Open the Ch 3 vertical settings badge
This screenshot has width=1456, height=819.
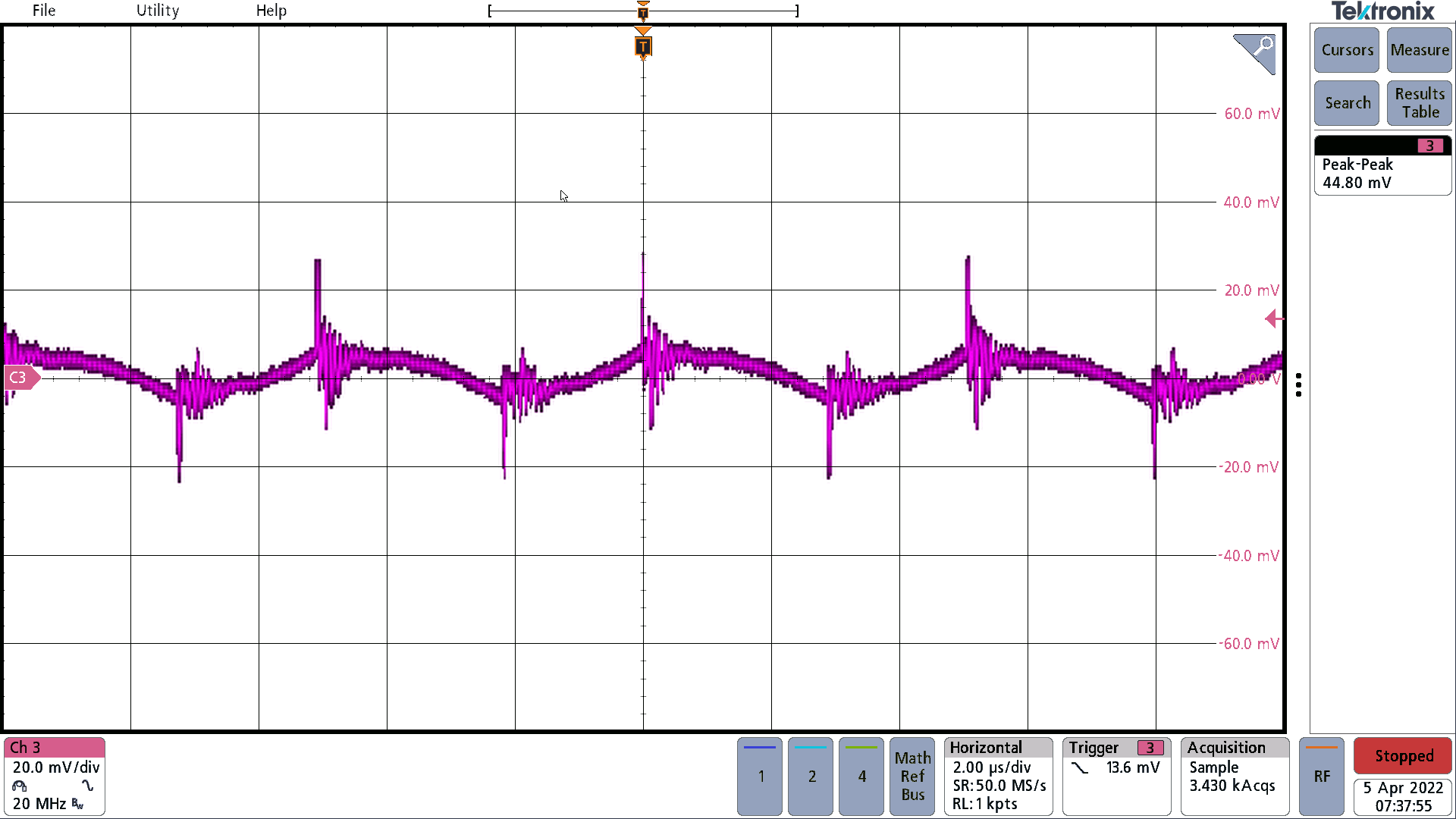(55, 776)
